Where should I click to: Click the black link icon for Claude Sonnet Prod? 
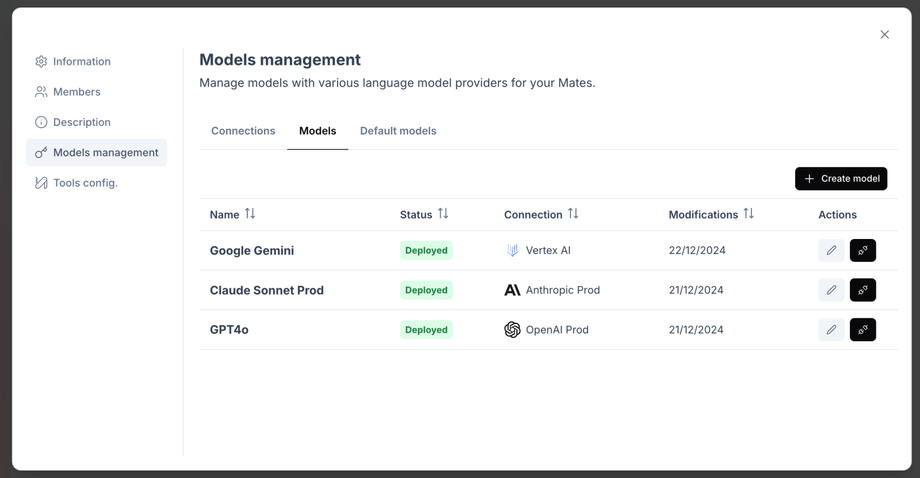pyautogui.click(x=862, y=290)
